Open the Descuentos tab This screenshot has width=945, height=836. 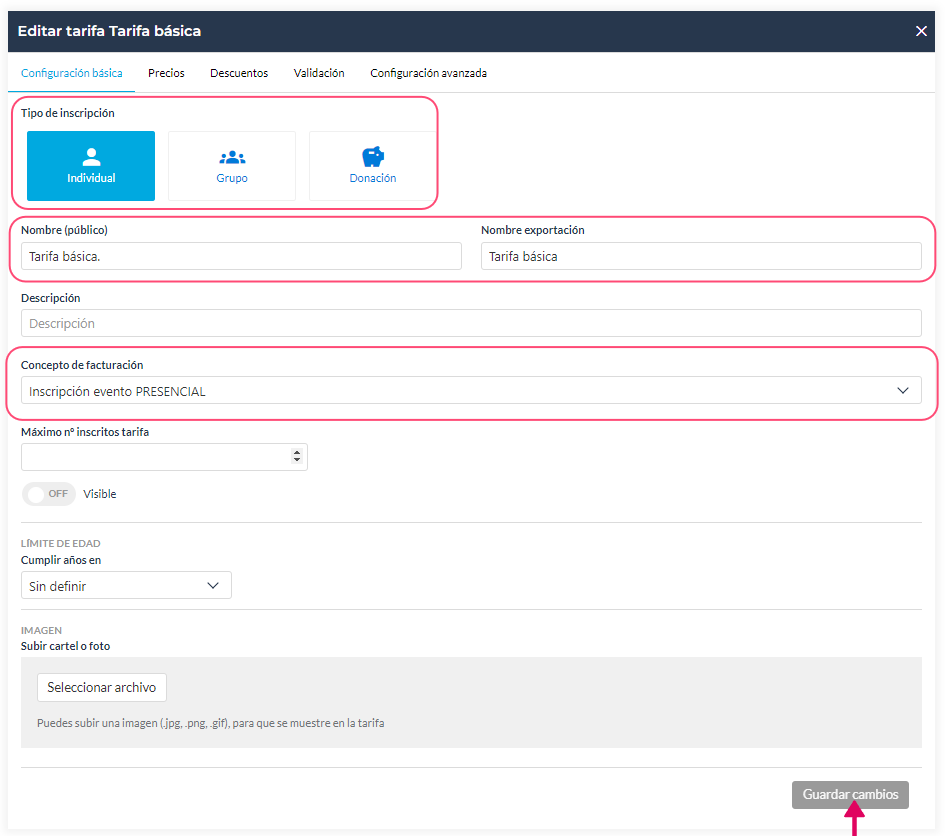[239, 73]
